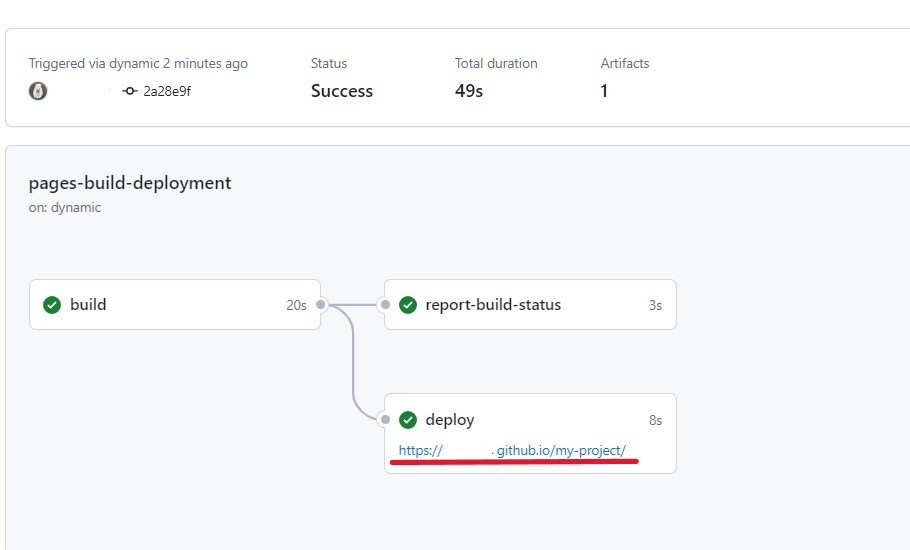
Task: Click the green check on deploy job
Action: click(x=408, y=420)
